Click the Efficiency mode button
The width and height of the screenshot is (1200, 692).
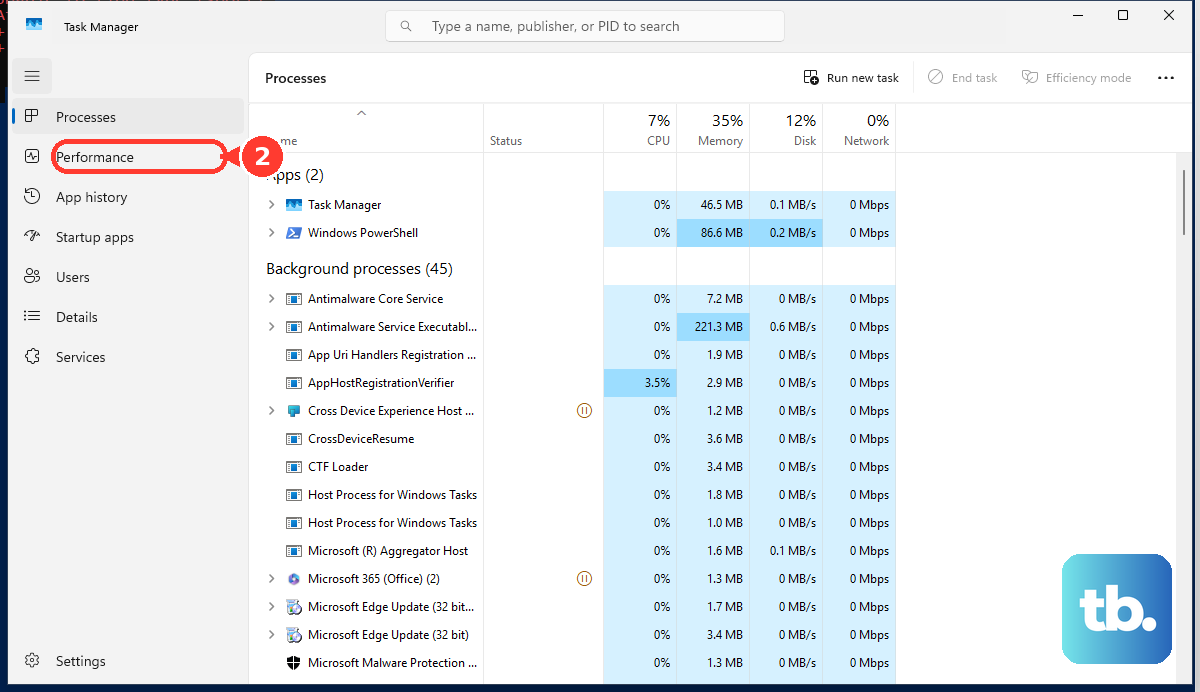coord(1077,77)
